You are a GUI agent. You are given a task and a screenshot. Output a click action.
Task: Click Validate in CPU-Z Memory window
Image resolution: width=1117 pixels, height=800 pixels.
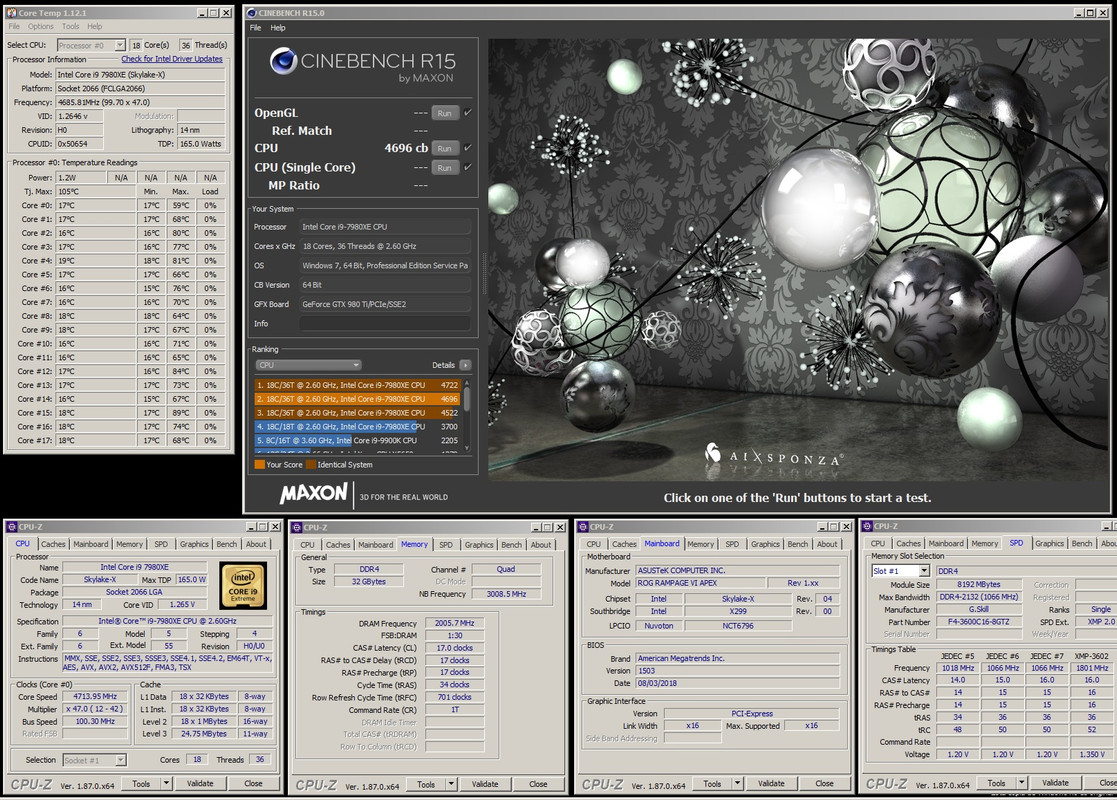pyautogui.click(x=485, y=784)
